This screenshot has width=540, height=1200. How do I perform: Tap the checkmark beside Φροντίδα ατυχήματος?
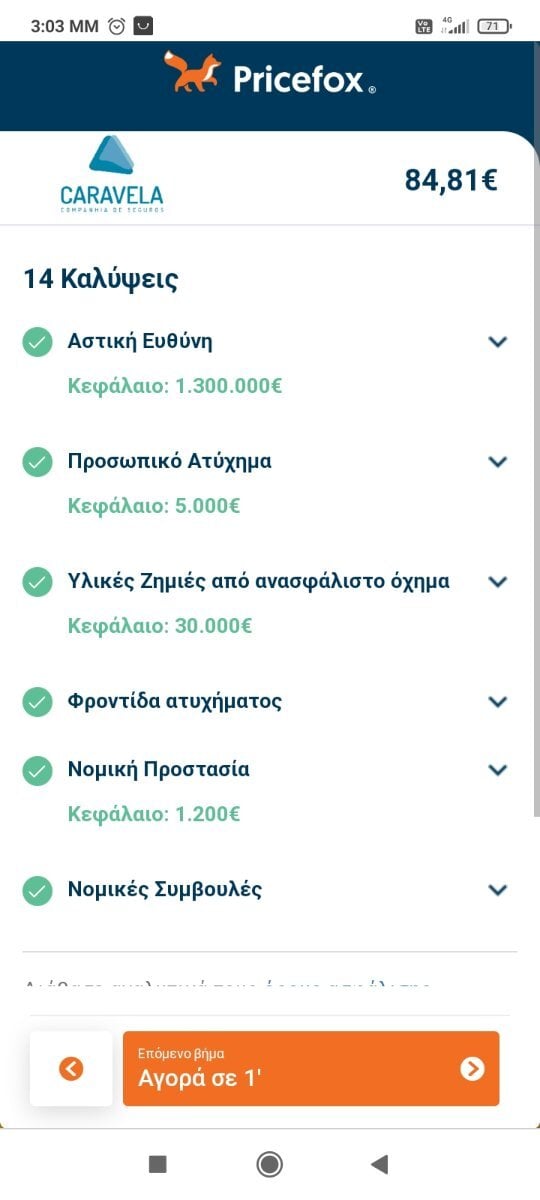coord(37,702)
